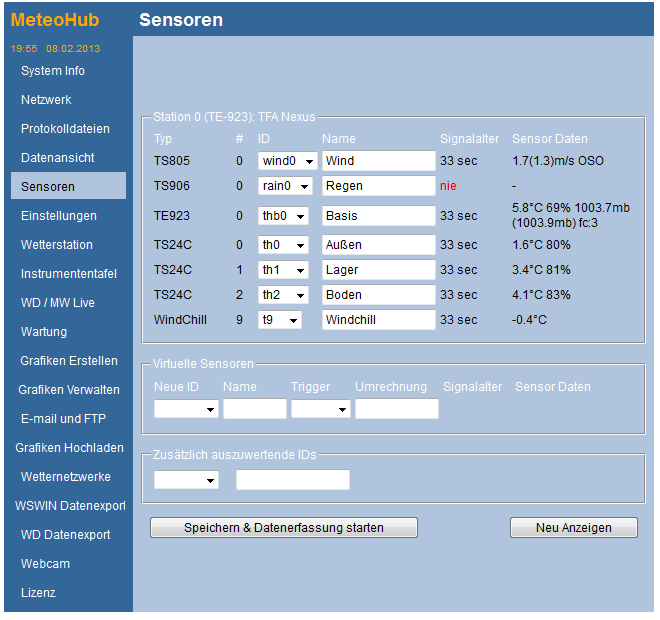
Task: Click the MeteoHub logo title
Action: coord(55,20)
